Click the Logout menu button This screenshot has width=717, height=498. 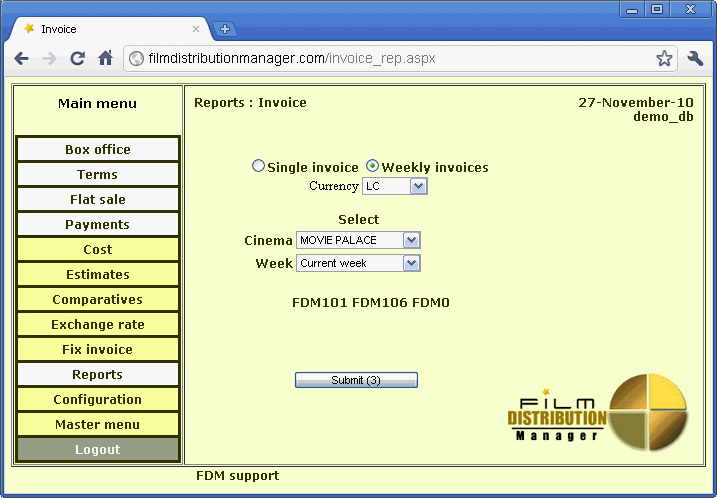click(x=98, y=450)
